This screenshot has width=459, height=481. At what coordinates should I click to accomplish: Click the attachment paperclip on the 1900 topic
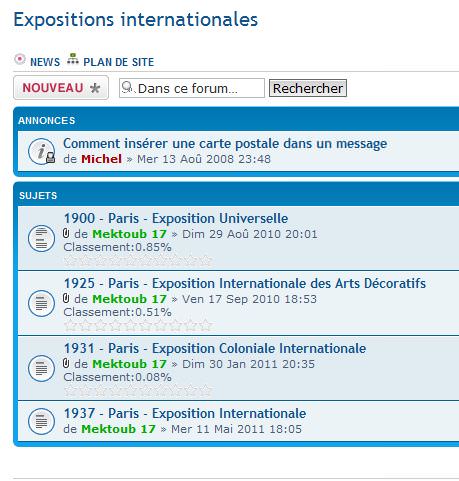[x=66, y=233]
